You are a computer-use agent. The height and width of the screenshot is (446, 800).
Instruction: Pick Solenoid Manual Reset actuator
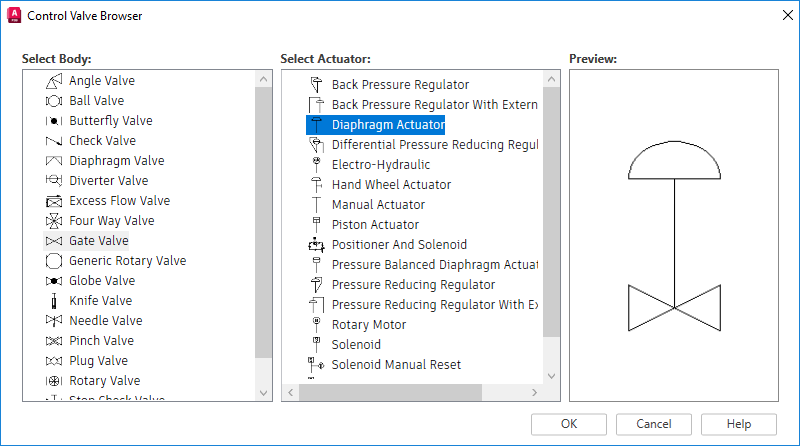click(x=396, y=365)
